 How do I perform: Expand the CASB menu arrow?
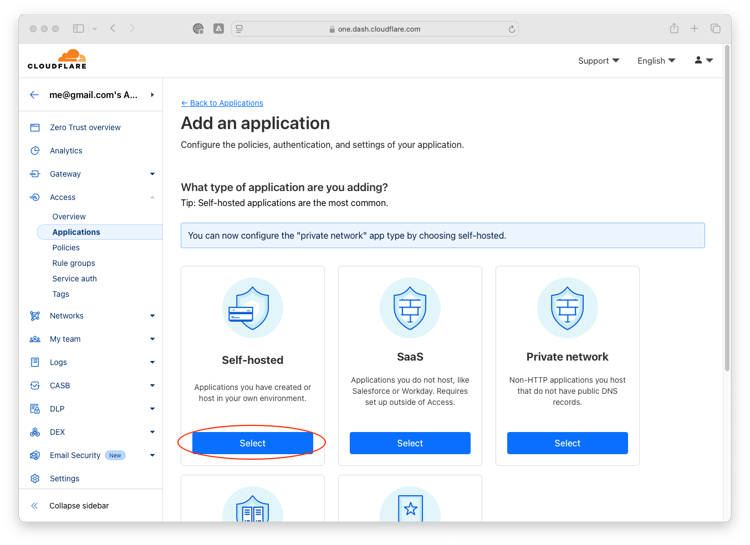click(x=152, y=386)
